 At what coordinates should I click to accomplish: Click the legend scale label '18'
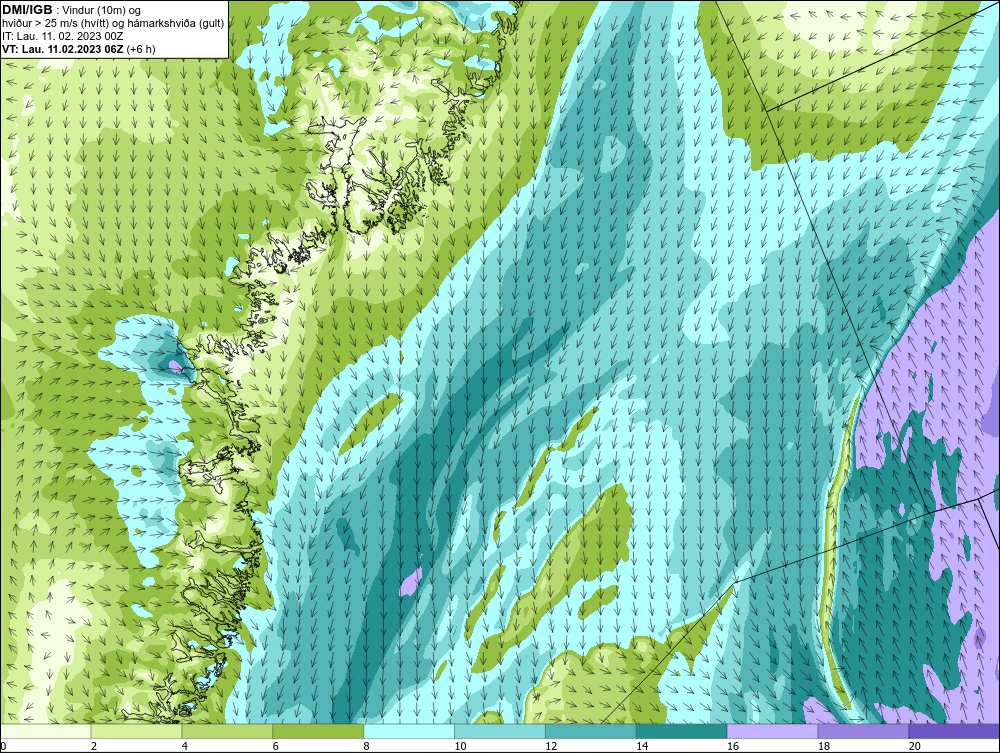click(x=823, y=746)
